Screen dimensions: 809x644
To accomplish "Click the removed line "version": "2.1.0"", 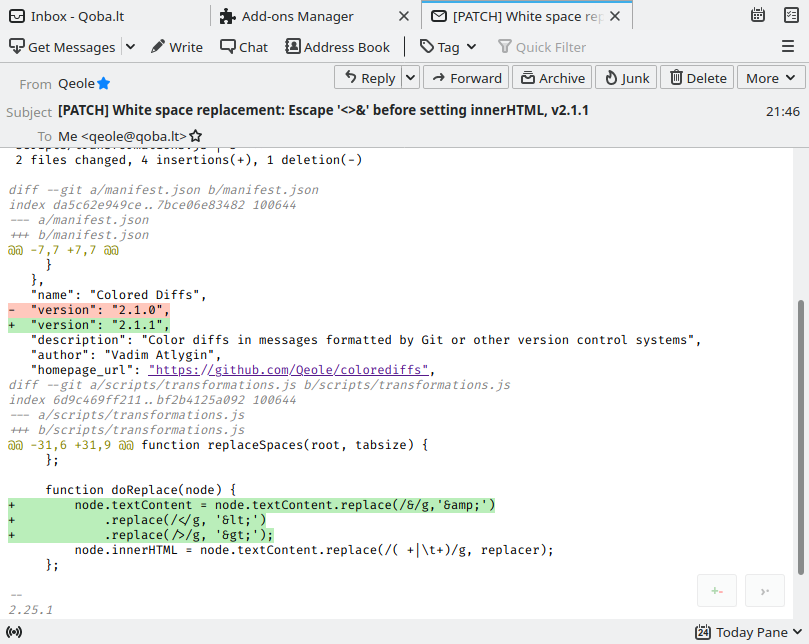I will coord(89,310).
